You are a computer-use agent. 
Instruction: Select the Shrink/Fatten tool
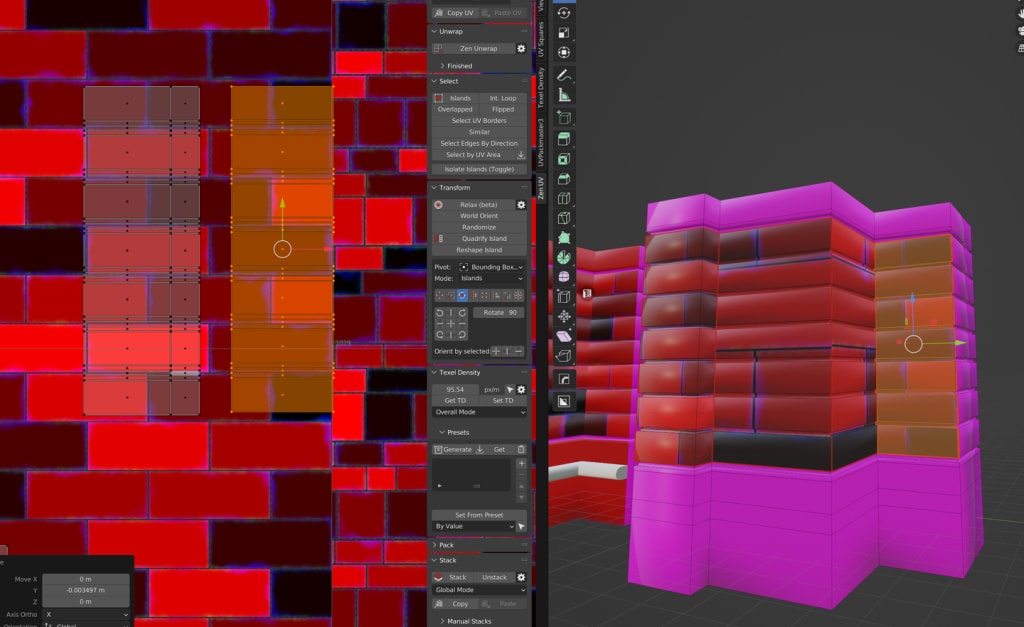point(564,317)
